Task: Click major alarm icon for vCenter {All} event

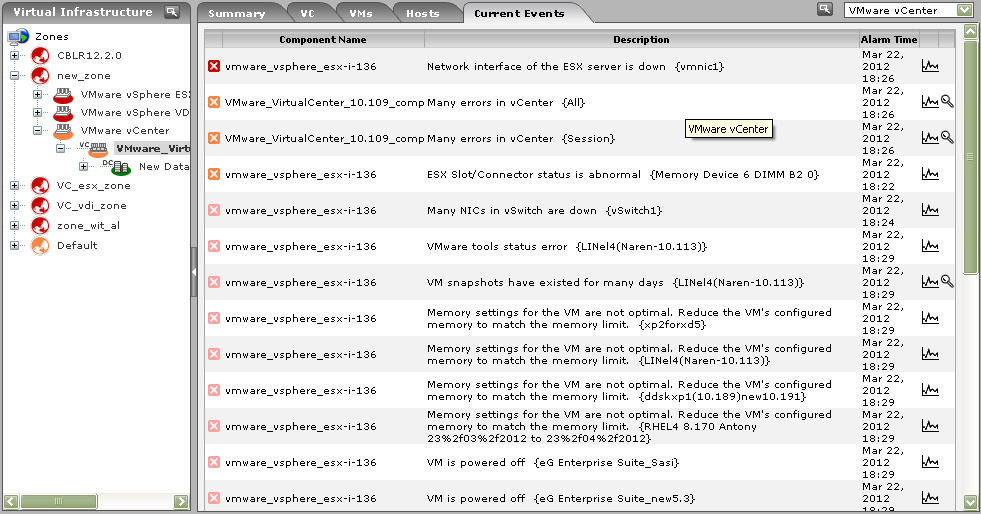Action: pos(214,102)
